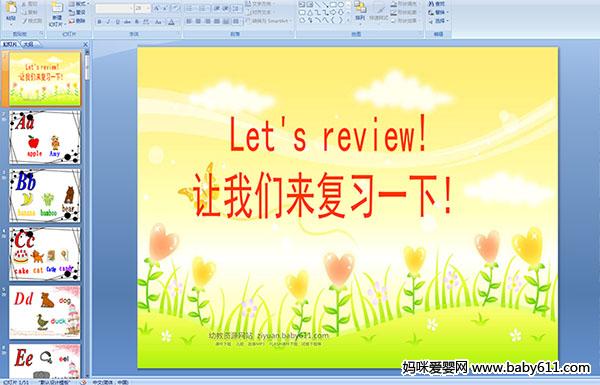Click the Change Case Aa icon

tap(158, 22)
